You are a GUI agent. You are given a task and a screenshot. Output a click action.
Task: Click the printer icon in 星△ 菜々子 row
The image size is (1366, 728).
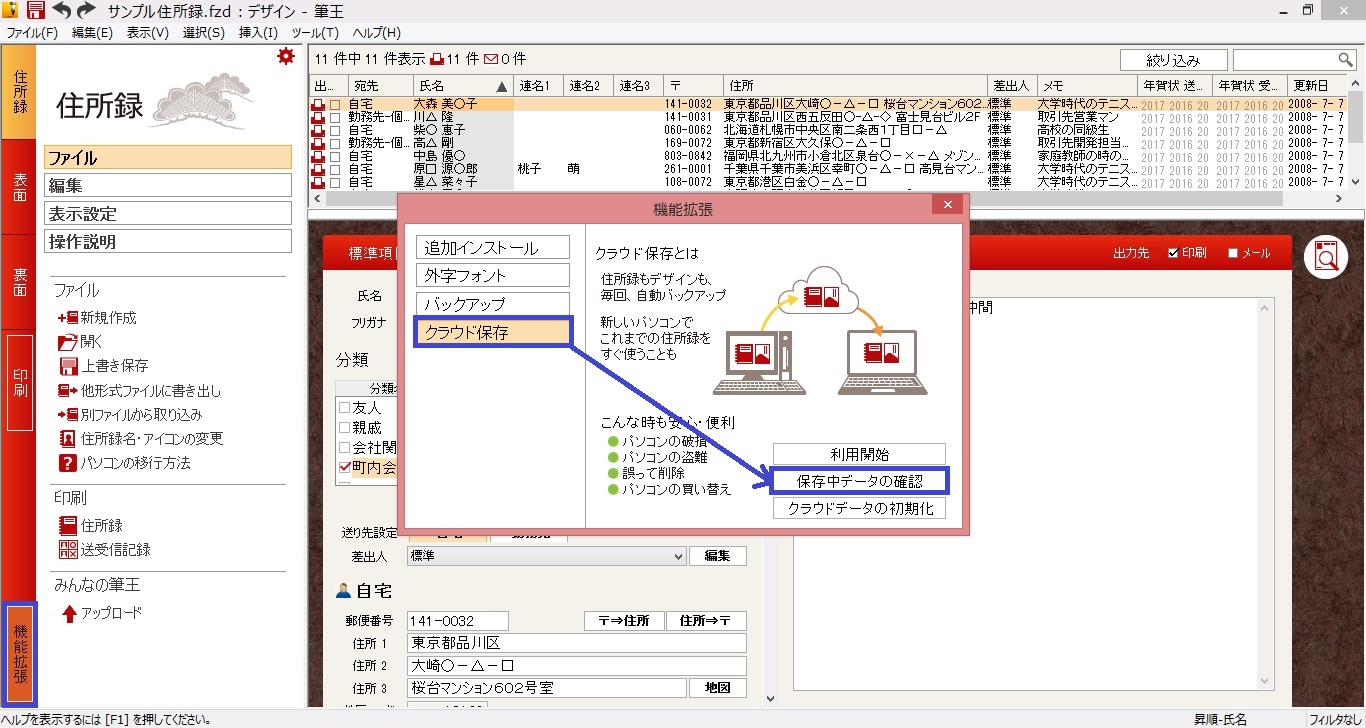coord(318,182)
